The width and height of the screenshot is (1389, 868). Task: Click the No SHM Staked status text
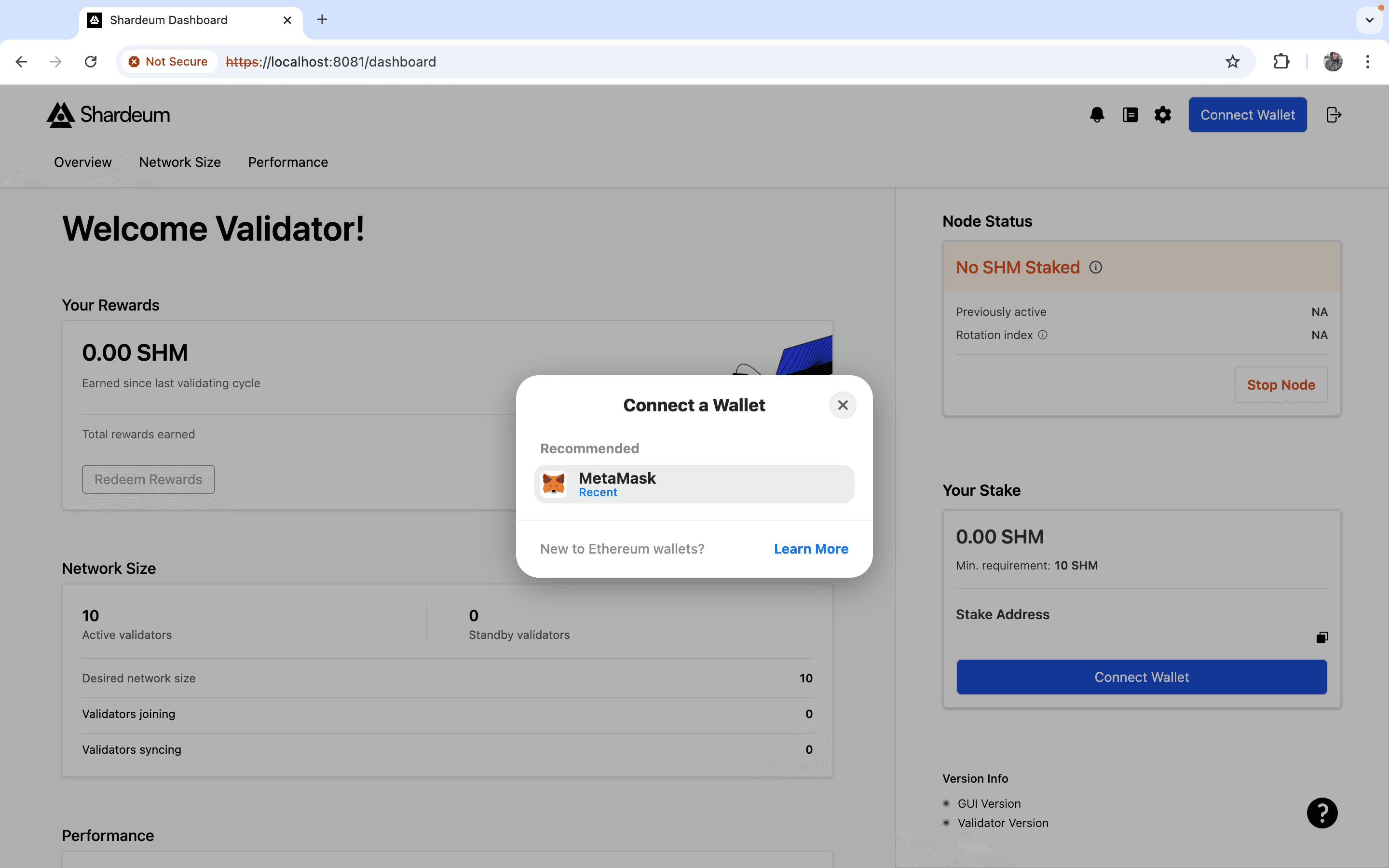1018,268
